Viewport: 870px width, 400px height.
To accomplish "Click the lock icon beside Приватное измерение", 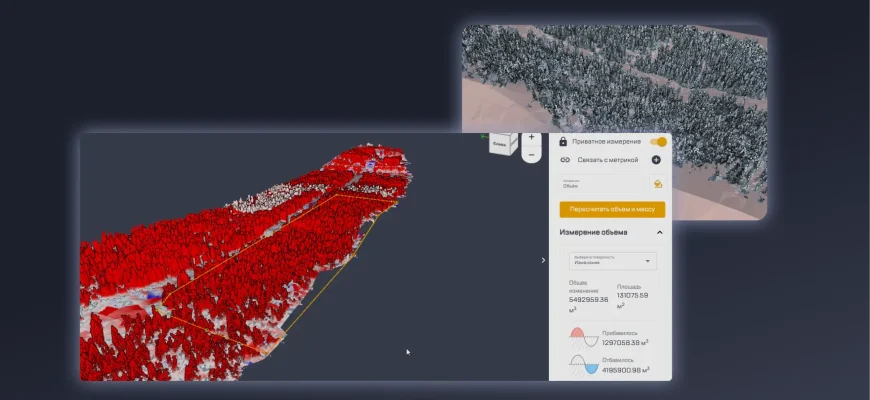I will [563, 142].
